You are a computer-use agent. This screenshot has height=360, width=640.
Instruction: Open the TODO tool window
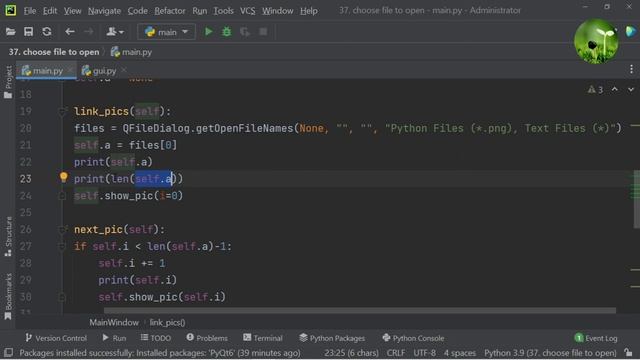[x=156, y=338]
